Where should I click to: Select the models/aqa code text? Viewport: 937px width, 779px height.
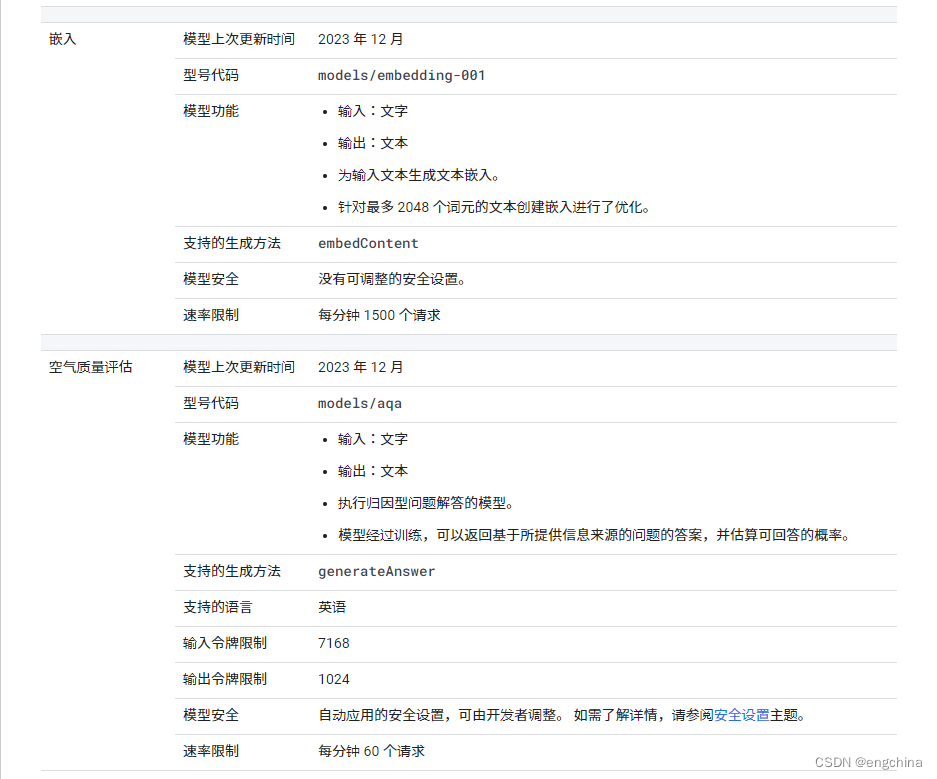point(360,403)
